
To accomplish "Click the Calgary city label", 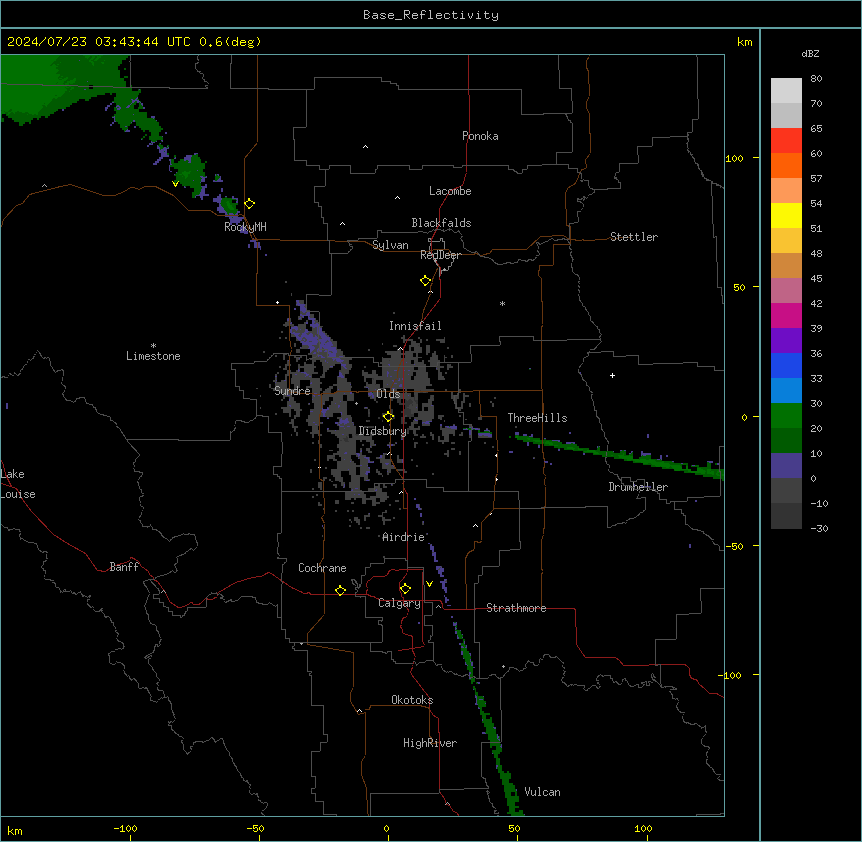I will click(x=399, y=603).
